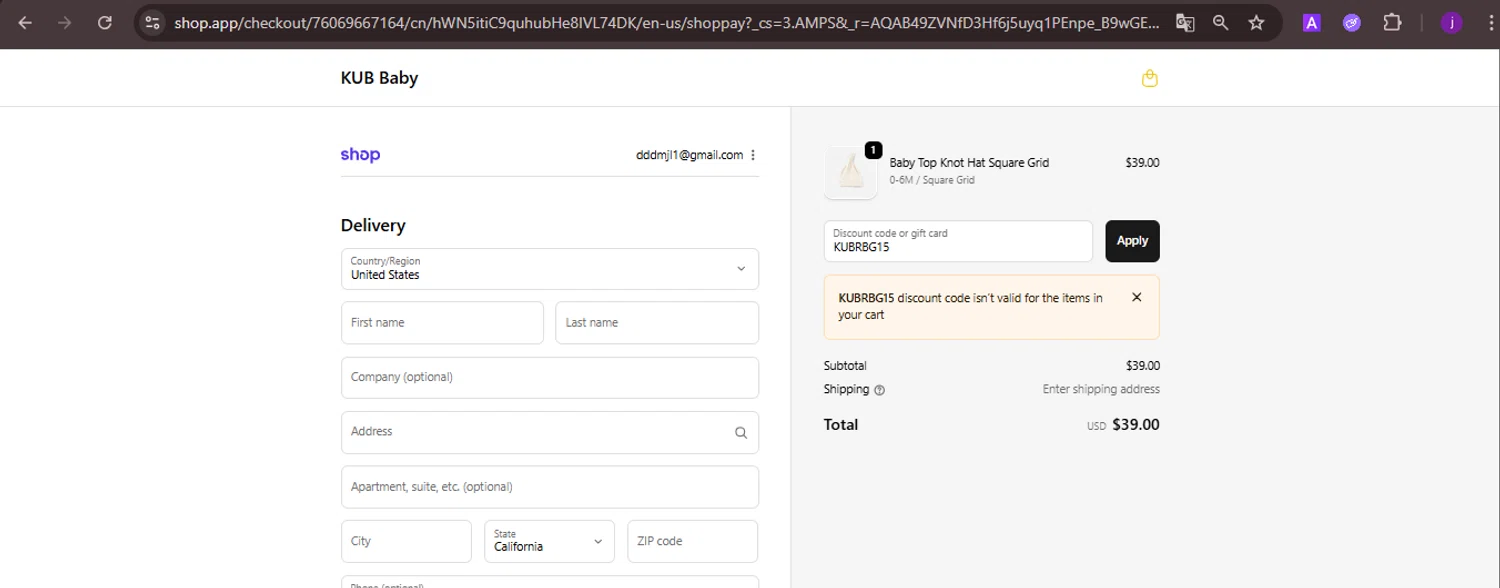Click the 'Enter shipping address' text
Viewport: 1500px width, 588px height.
click(1101, 390)
